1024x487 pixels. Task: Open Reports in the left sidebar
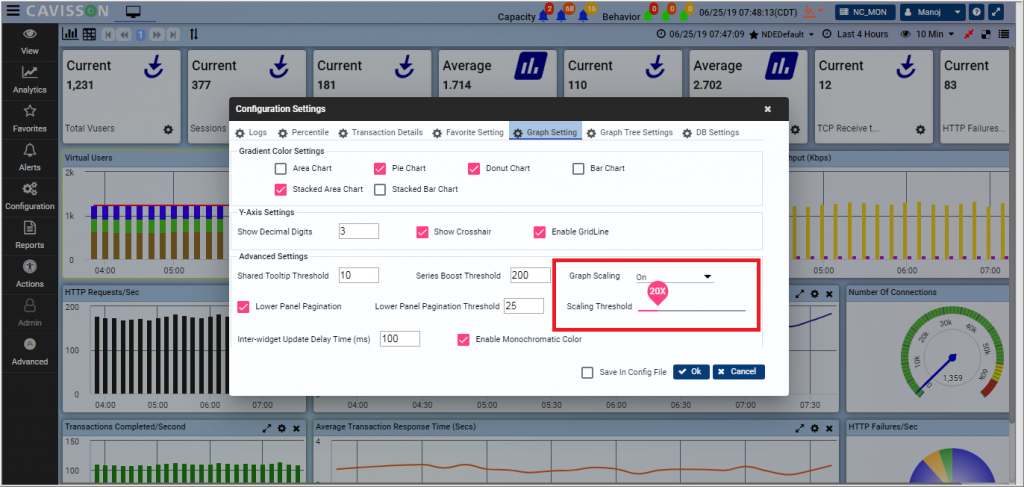point(29,235)
